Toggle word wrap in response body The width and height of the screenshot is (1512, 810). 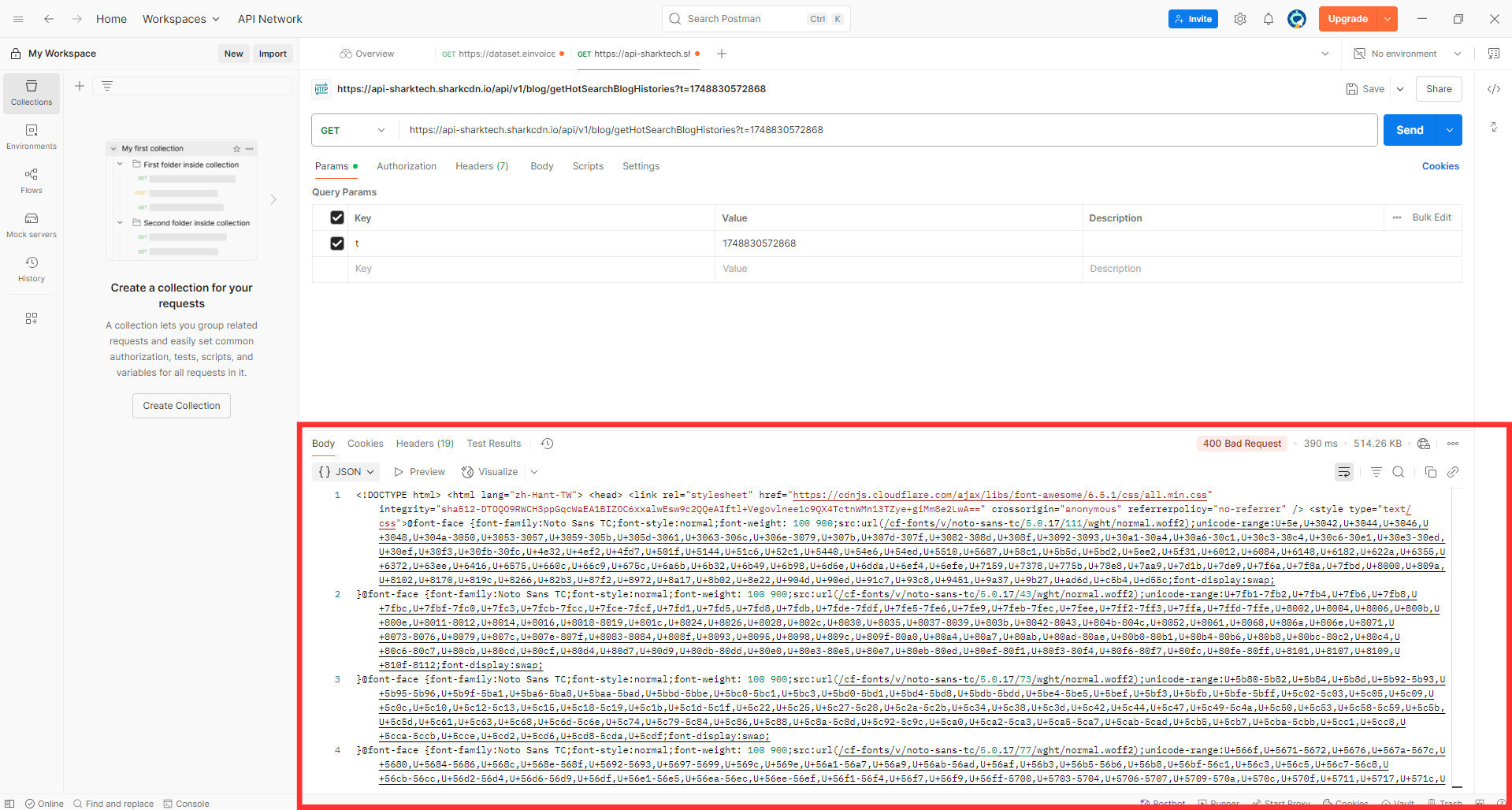point(1344,472)
